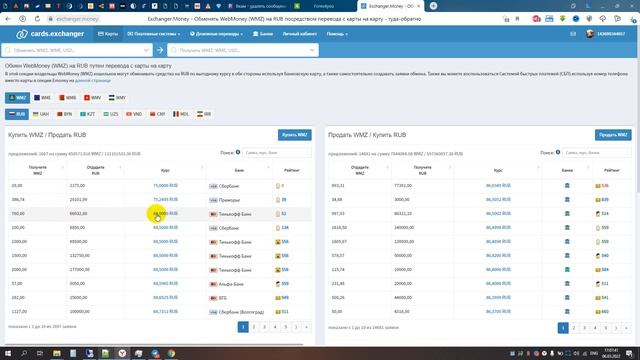Viewport: 640px width, 360px height.
Task: Click the rate link in ВТБ row
Action: click(165, 298)
